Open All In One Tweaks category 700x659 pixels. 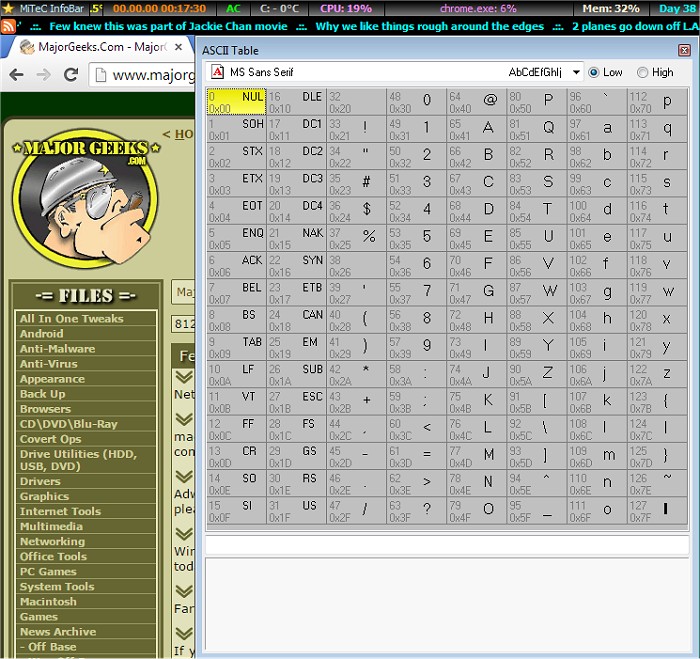(x=71, y=319)
